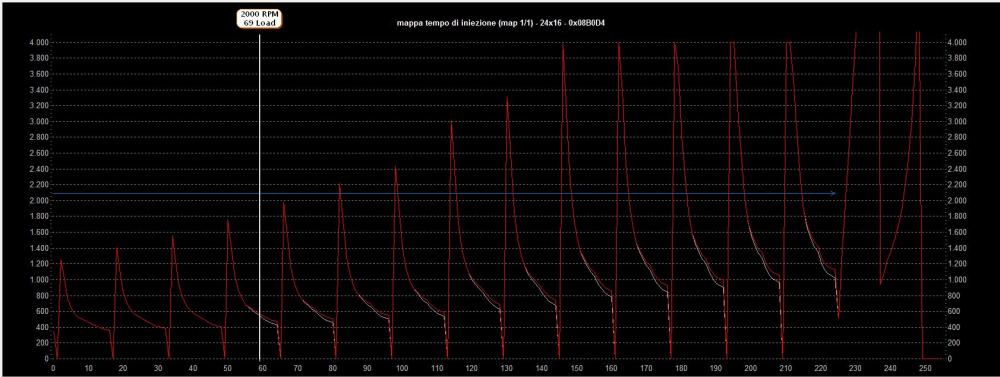Viewport: 1000px width, 377px height.
Task: Click the x-axis tick labeled 100
Action: [401, 369]
